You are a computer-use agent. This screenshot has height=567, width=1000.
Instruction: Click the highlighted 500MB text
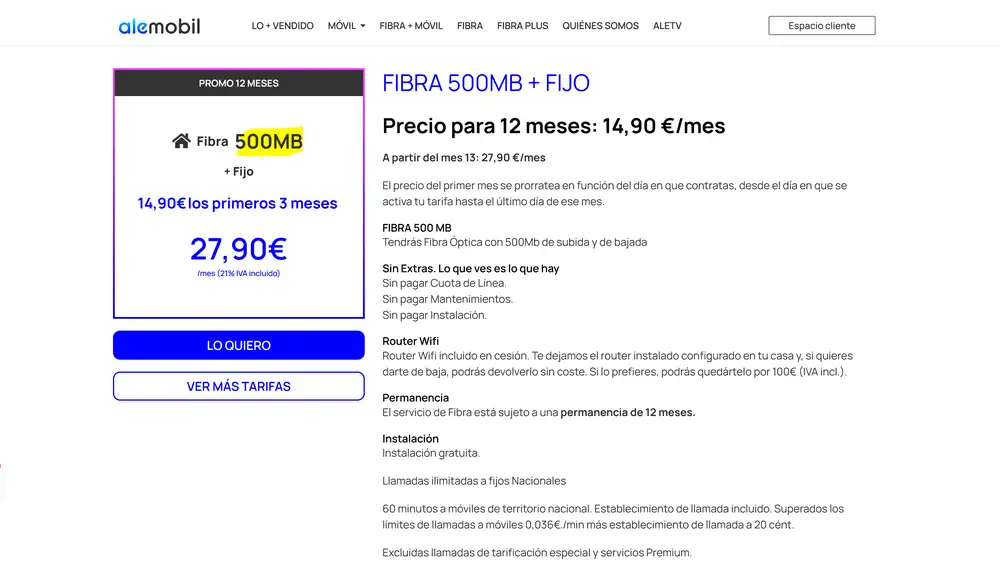pos(269,142)
